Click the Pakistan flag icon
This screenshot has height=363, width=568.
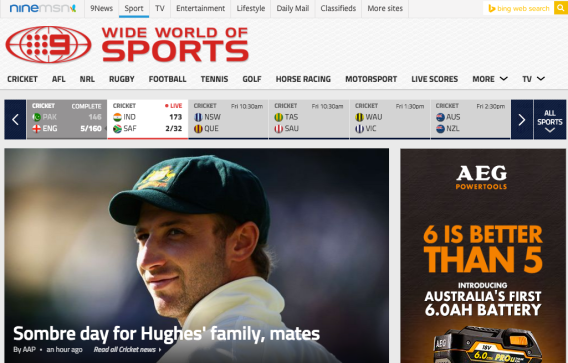(x=37, y=117)
